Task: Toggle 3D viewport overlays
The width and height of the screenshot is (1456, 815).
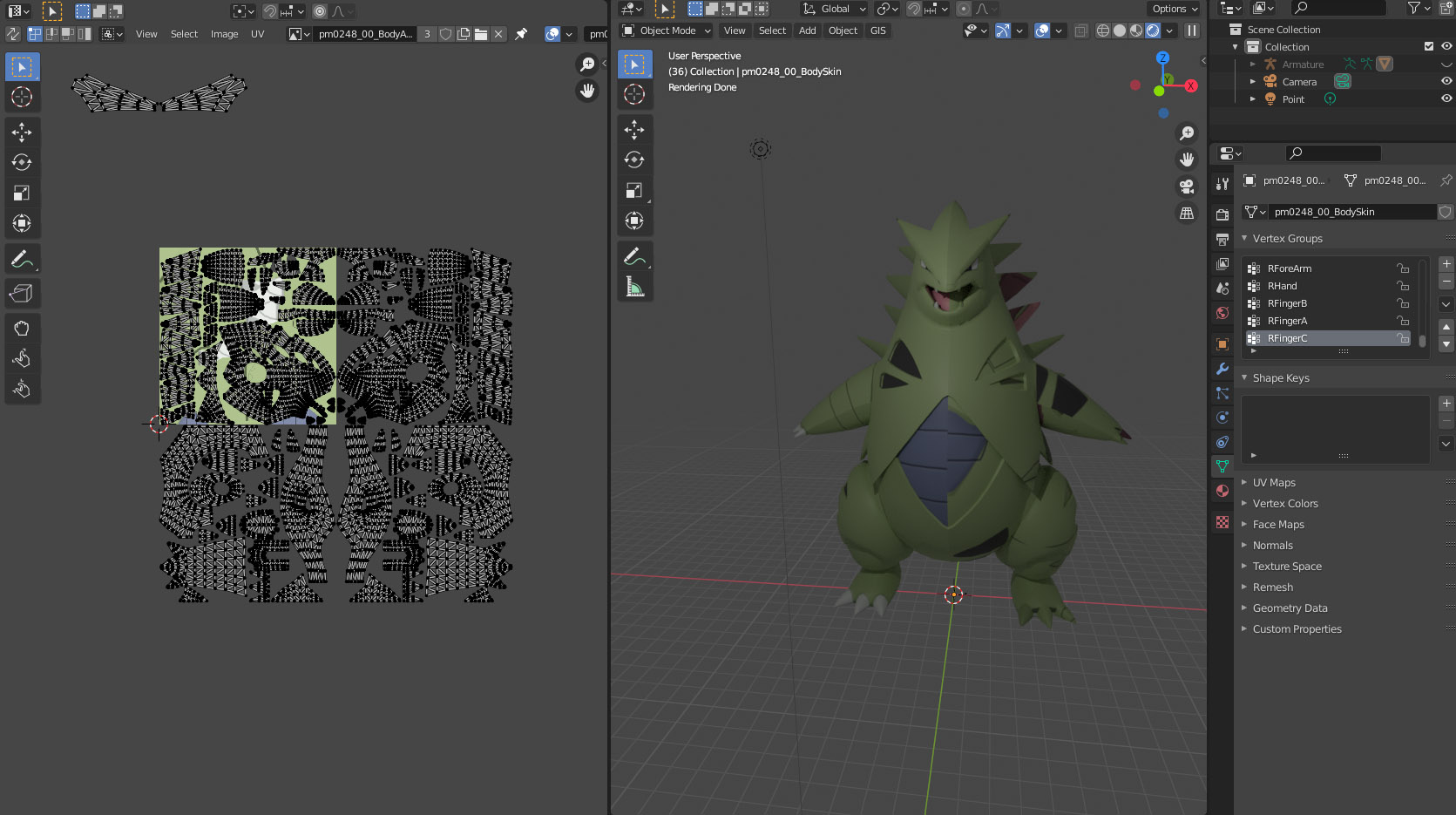Action: point(1042,31)
